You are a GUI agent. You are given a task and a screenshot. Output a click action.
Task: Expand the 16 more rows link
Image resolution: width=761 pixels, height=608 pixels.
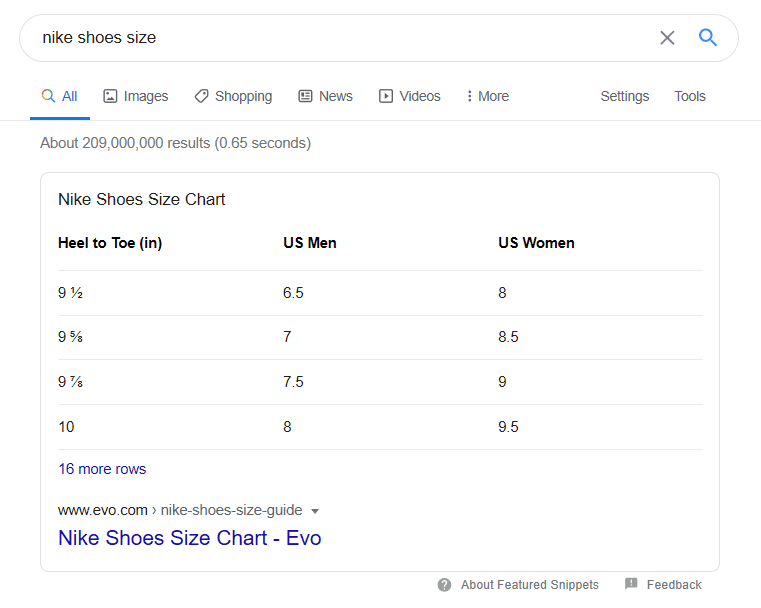pyautogui.click(x=102, y=469)
